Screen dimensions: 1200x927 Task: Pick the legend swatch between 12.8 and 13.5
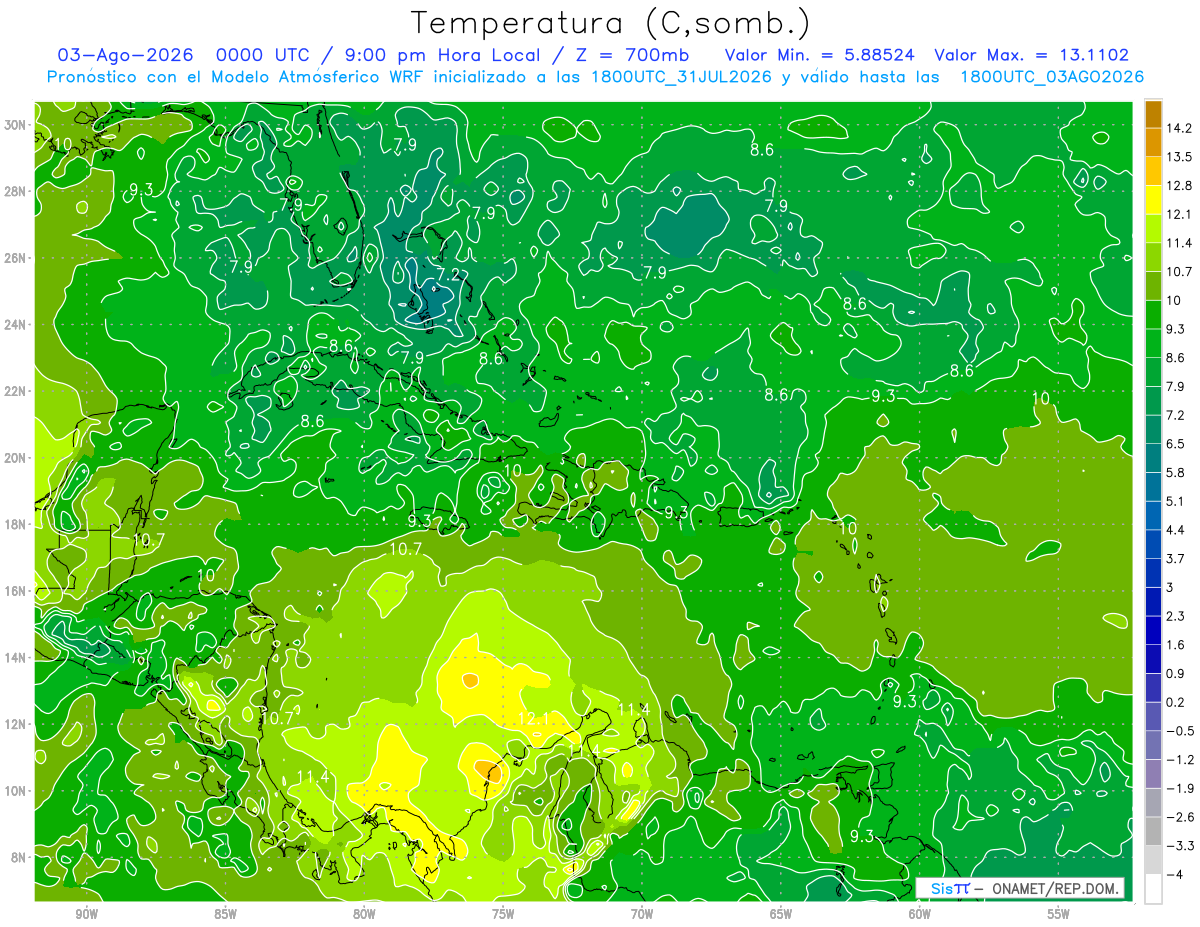1153,171
